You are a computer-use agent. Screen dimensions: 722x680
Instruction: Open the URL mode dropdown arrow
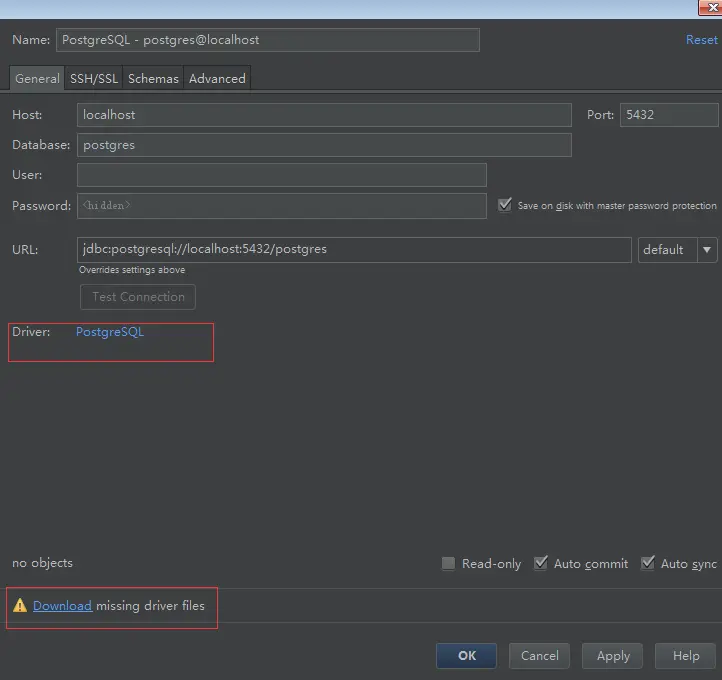tap(707, 250)
